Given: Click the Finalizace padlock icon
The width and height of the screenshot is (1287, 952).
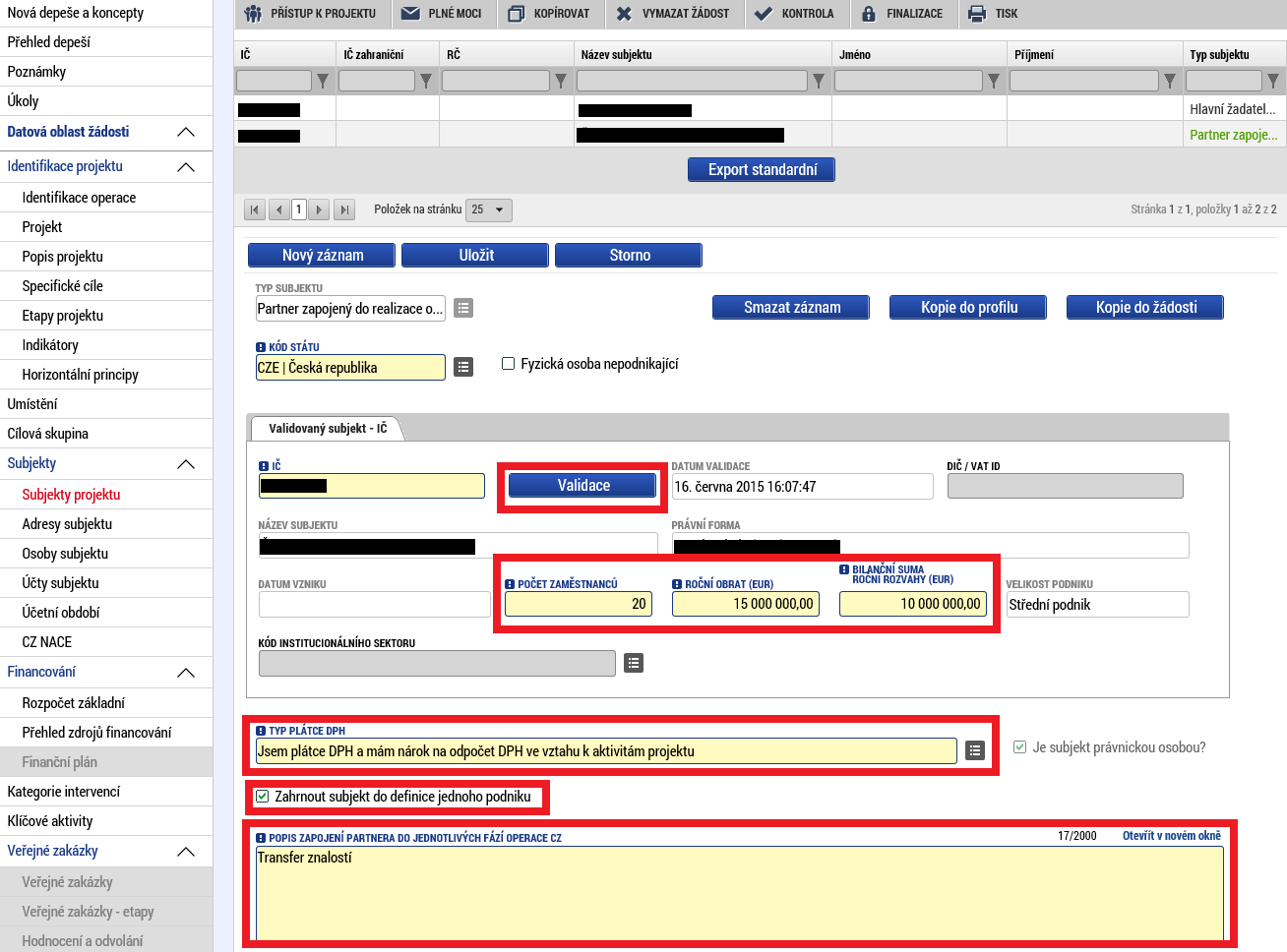Looking at the screenshot, I should [x=869, y=14].
